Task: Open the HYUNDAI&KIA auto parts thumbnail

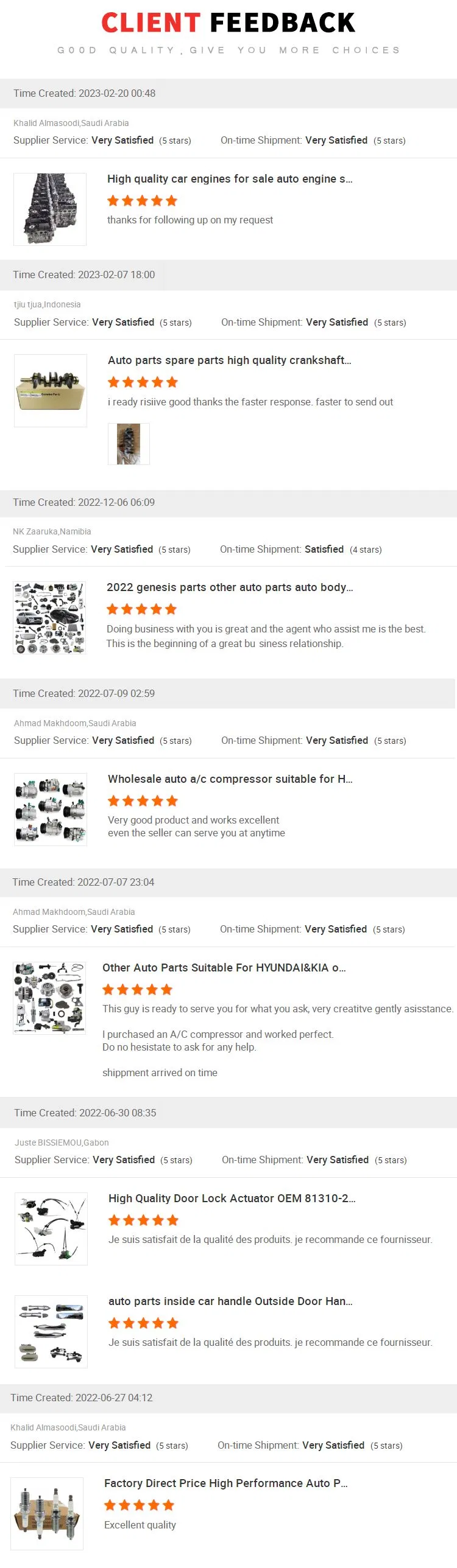Action: (x=49, y=998)
